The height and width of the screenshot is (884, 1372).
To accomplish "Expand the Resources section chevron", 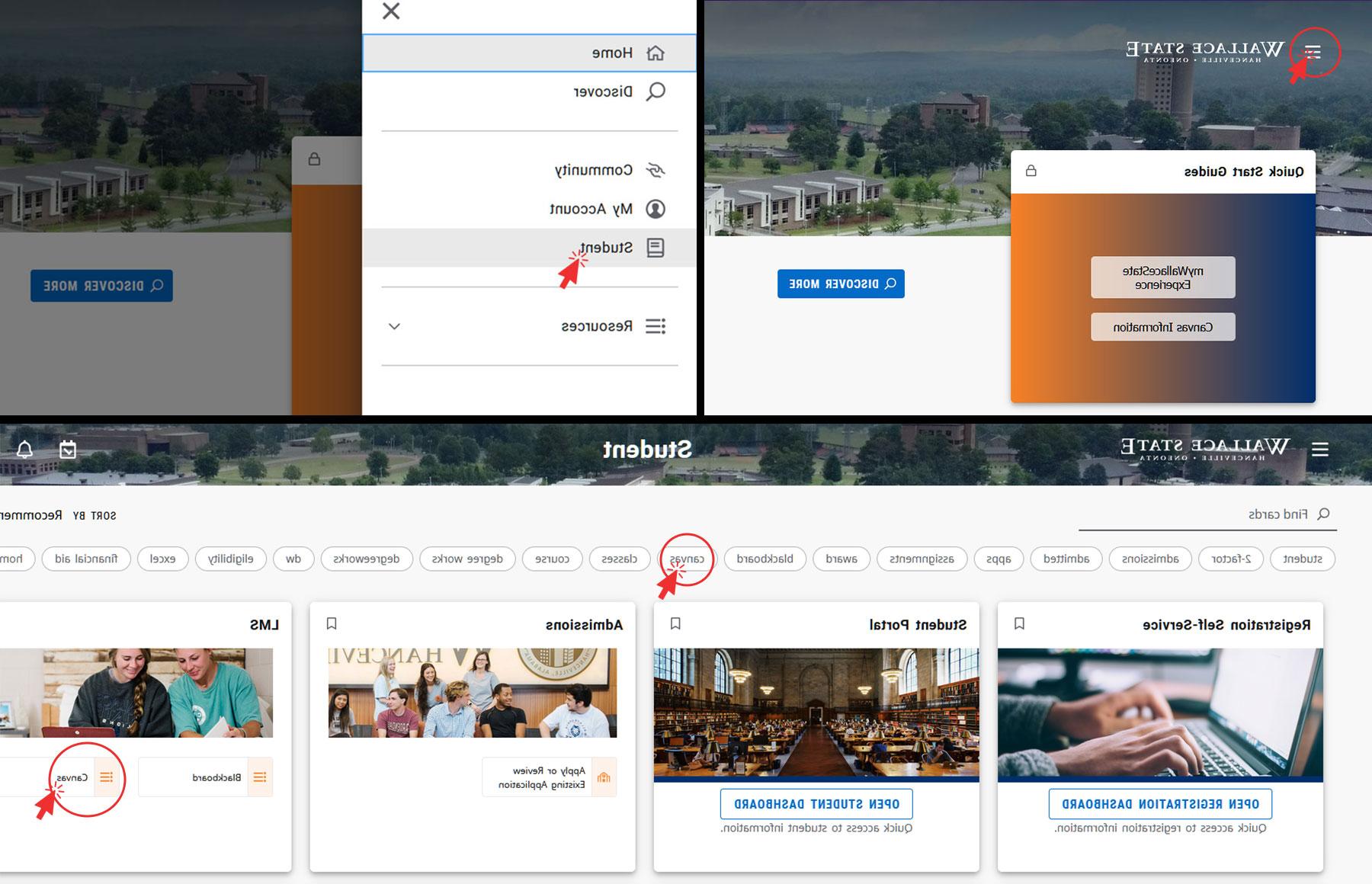I will click(x=394, y=326).
